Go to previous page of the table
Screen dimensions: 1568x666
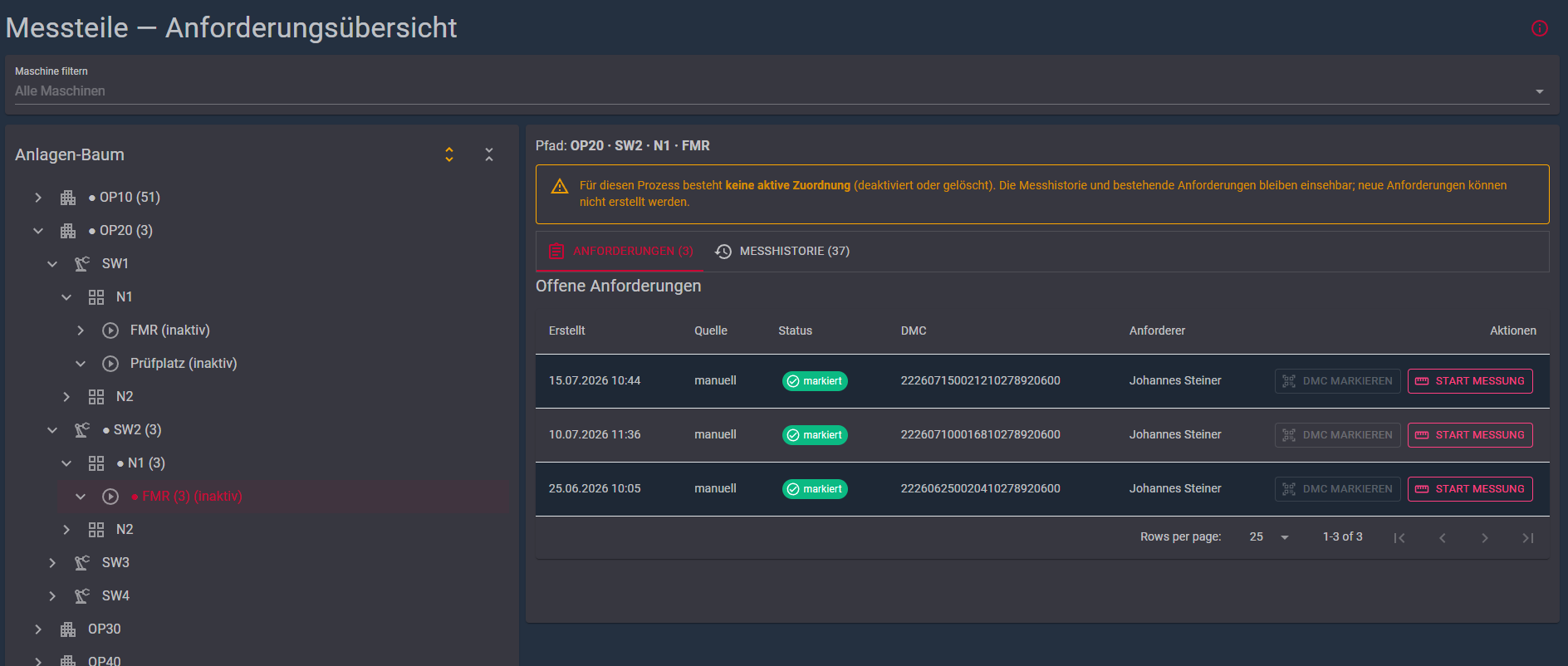(1443, 538)
